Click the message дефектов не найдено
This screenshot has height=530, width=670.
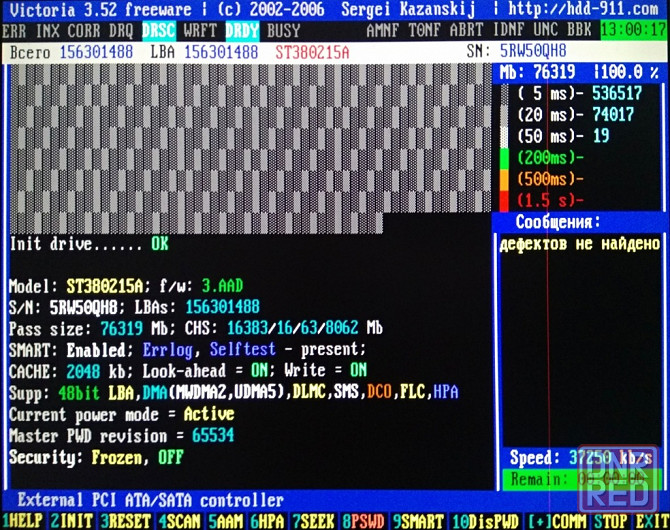tap(580, 244)
